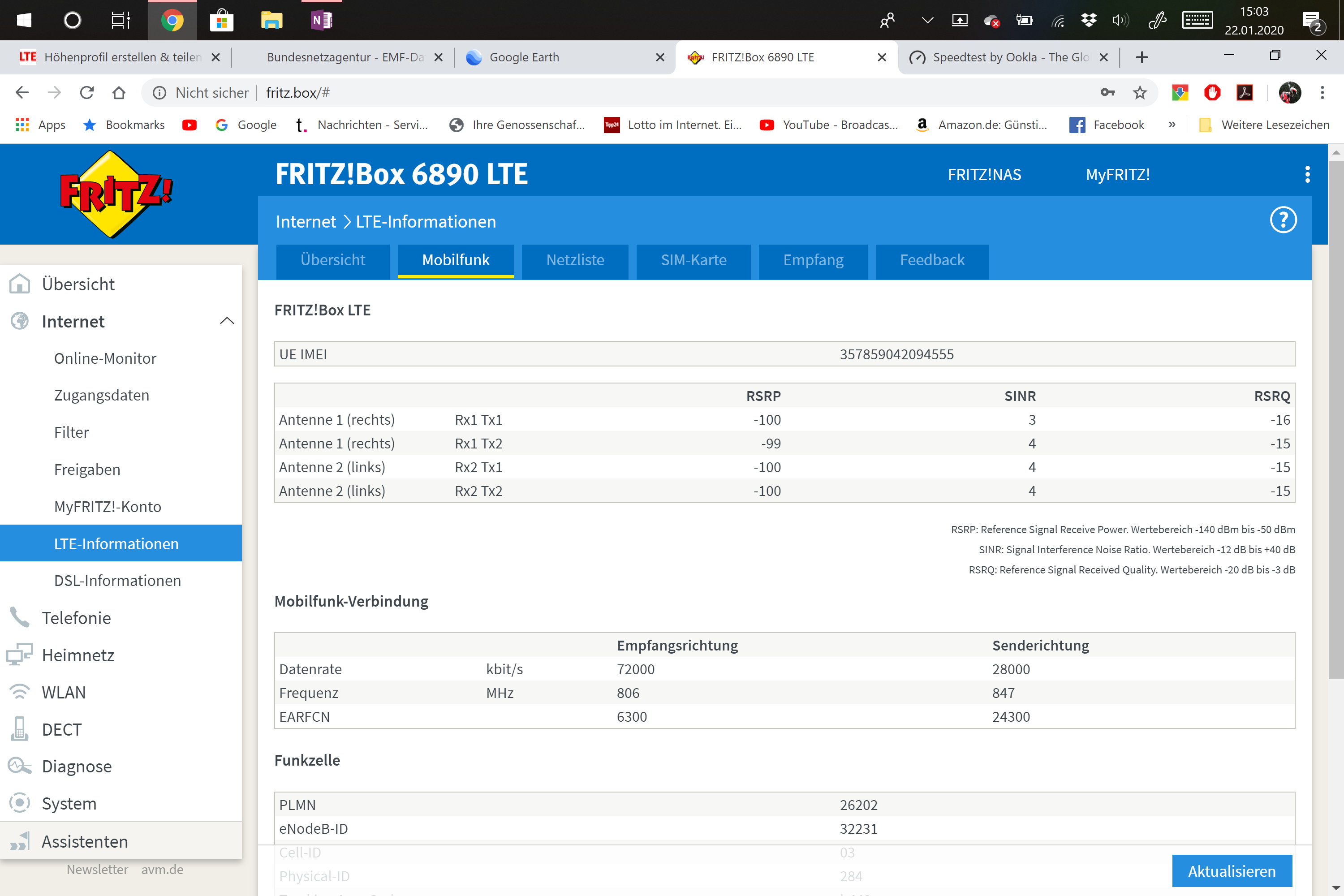
Task: Open the FRITZ!Box three-dot menu
Action: 1307,174
